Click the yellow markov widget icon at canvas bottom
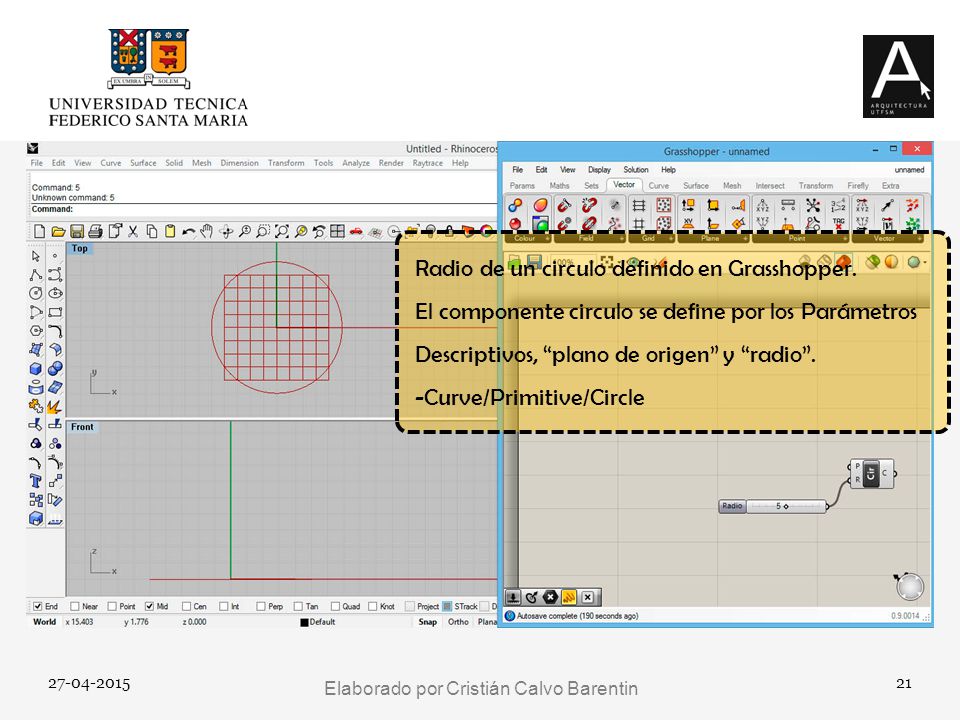The height and width of the screenshot is (720, 960). 569,597
